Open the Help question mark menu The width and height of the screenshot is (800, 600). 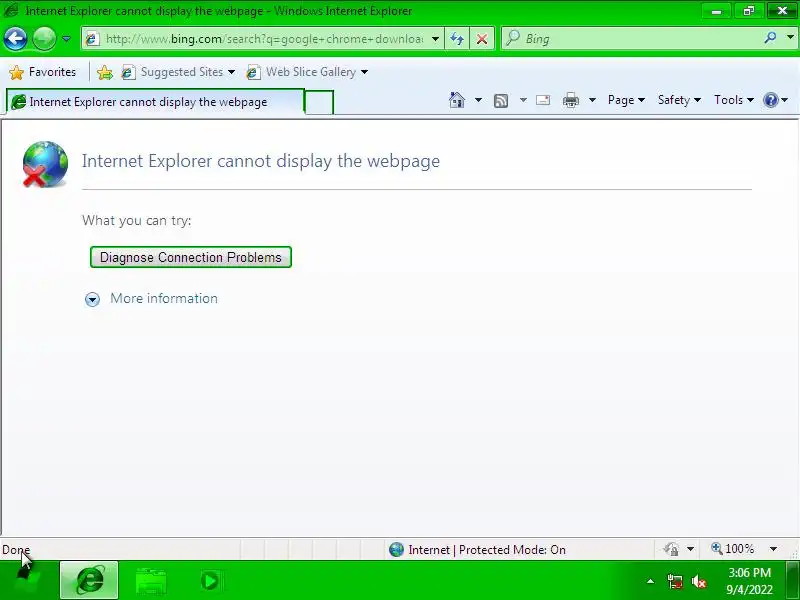pyautogui.click(x=775, y=100)
